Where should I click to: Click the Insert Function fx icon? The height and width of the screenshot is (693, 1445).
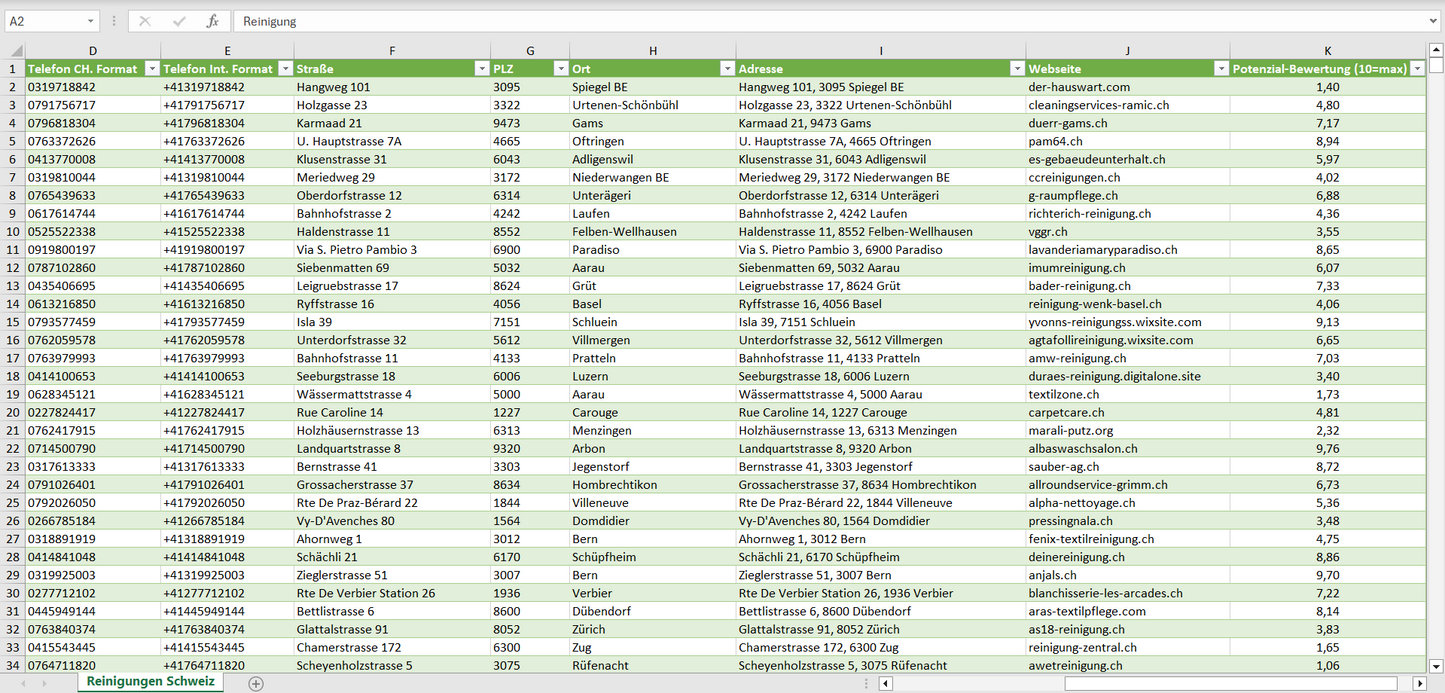[212, 21]
